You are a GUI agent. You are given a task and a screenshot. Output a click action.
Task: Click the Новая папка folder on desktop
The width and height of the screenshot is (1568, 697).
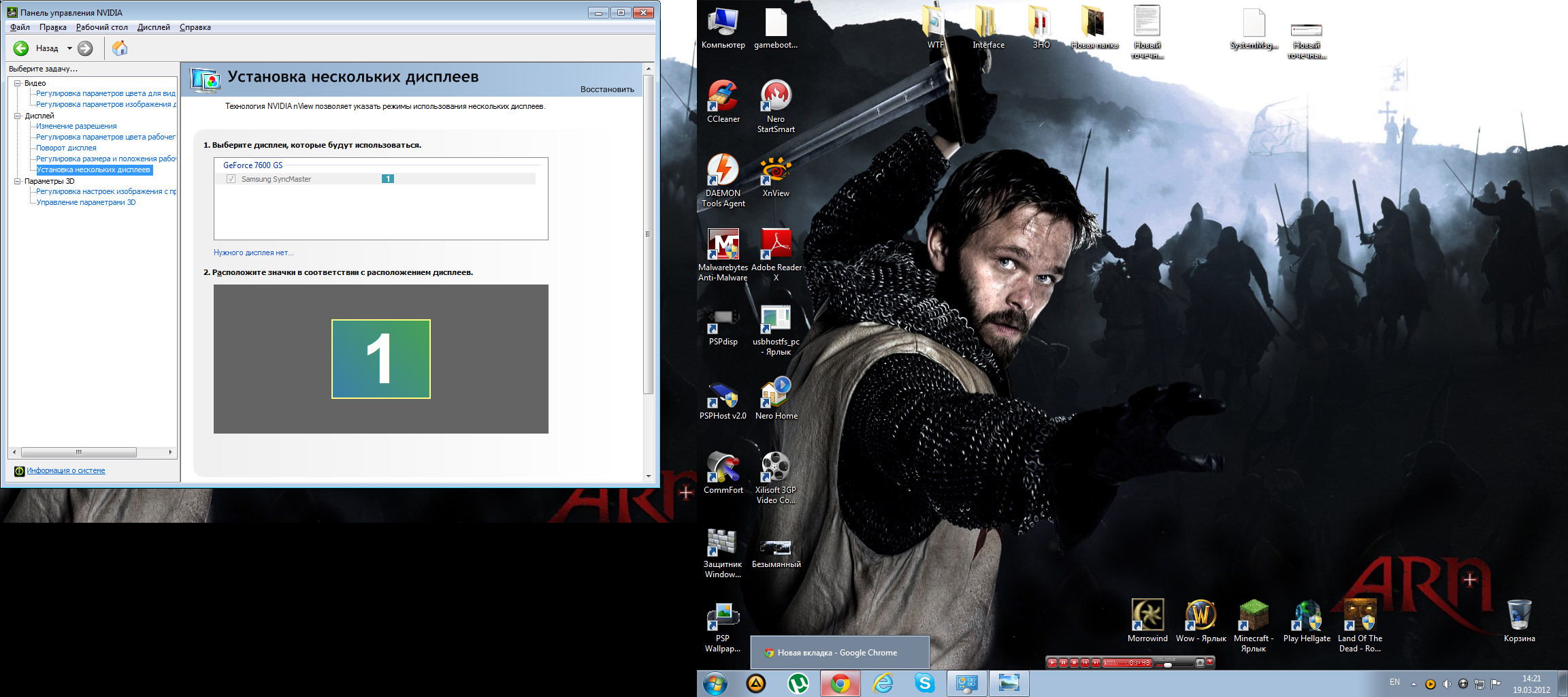pos(1094,27)
